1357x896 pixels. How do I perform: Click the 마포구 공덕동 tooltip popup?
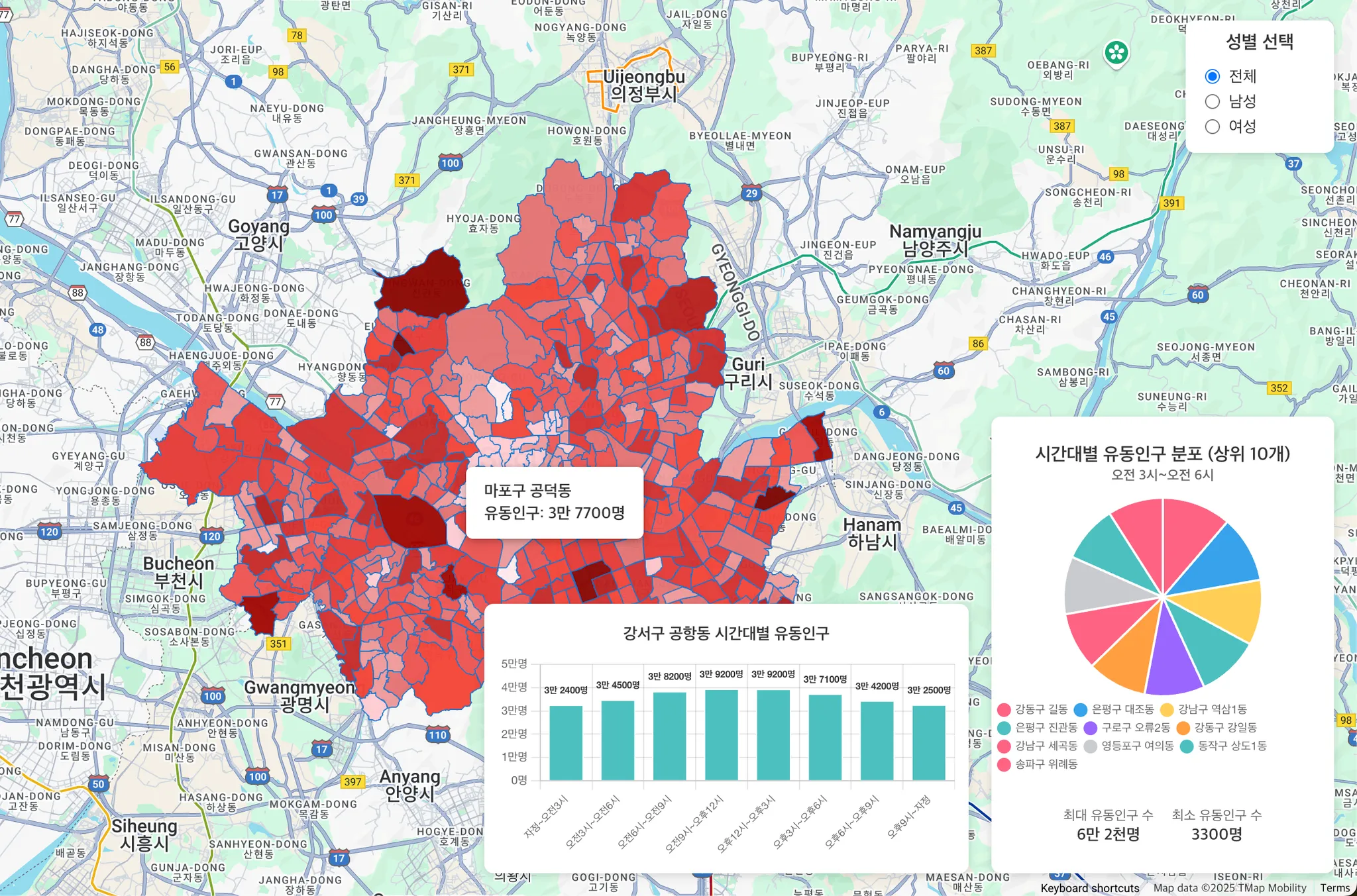(x=555, y=502)
